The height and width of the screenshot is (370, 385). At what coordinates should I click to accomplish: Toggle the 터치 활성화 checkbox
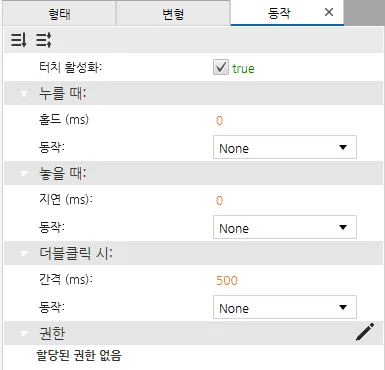(x=221, y=67)
